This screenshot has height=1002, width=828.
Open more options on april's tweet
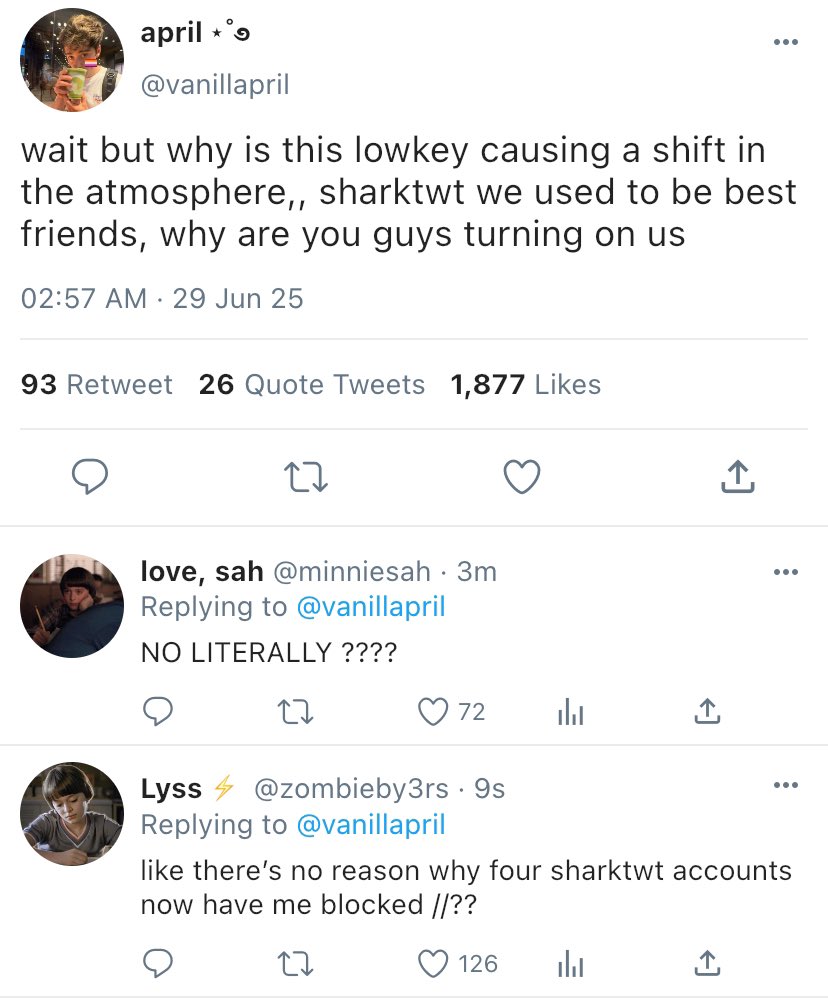point(786,42)
